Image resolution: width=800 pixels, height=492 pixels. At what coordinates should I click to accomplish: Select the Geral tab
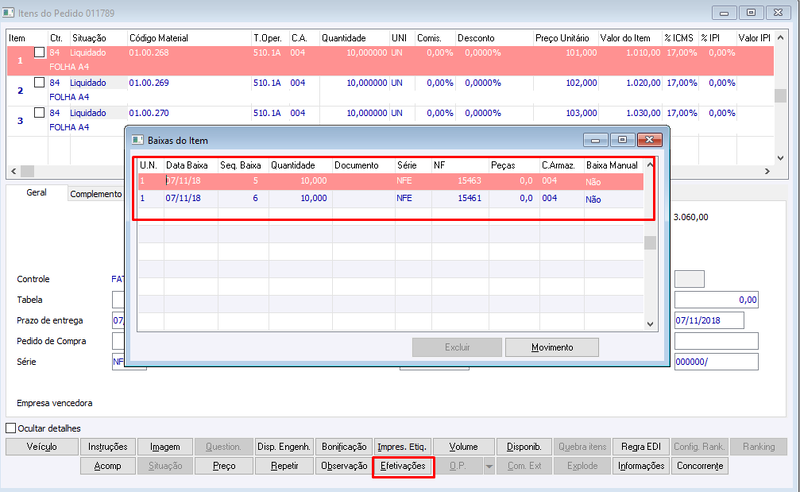tap(36, 192)
